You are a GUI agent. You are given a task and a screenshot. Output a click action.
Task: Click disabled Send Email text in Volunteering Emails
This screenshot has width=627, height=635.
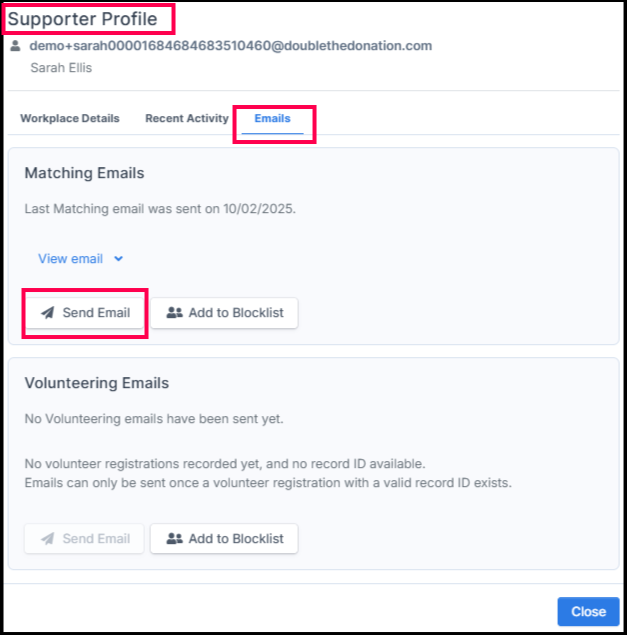click(x=96, y=539)
